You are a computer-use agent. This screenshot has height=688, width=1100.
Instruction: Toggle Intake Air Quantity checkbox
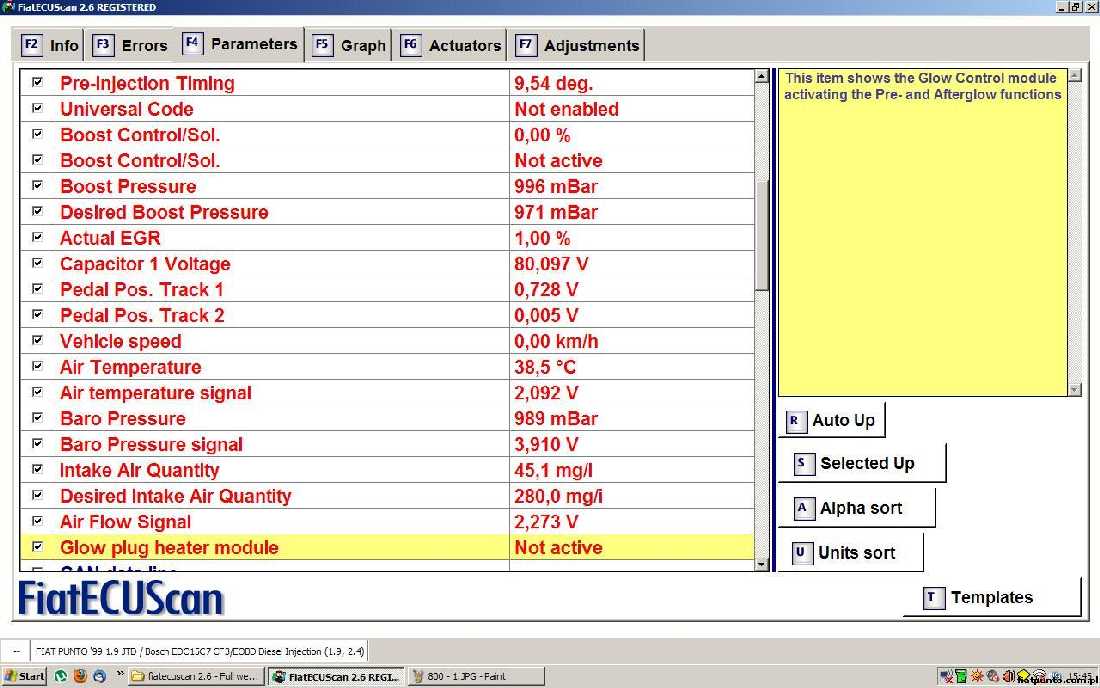[38, 469]
